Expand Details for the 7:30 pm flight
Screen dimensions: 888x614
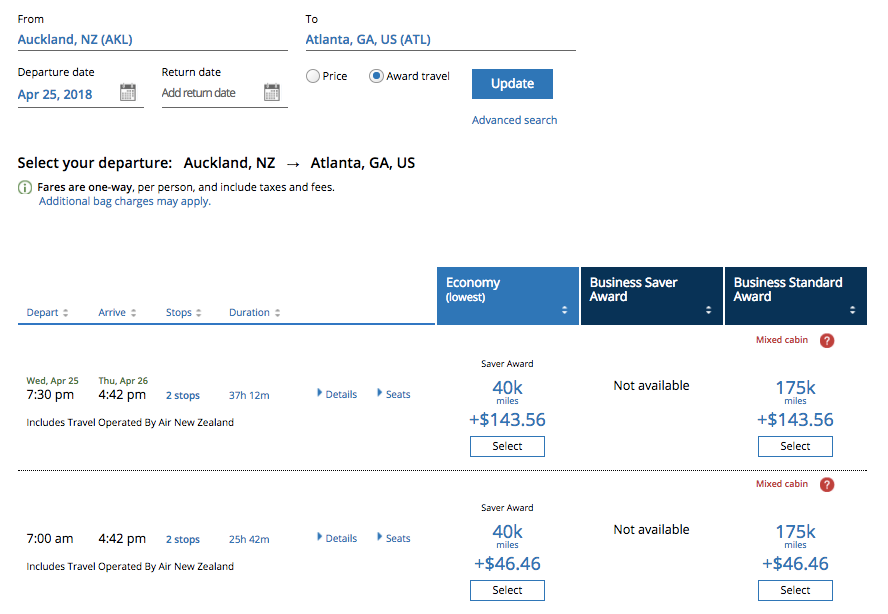tap(337, 394)
